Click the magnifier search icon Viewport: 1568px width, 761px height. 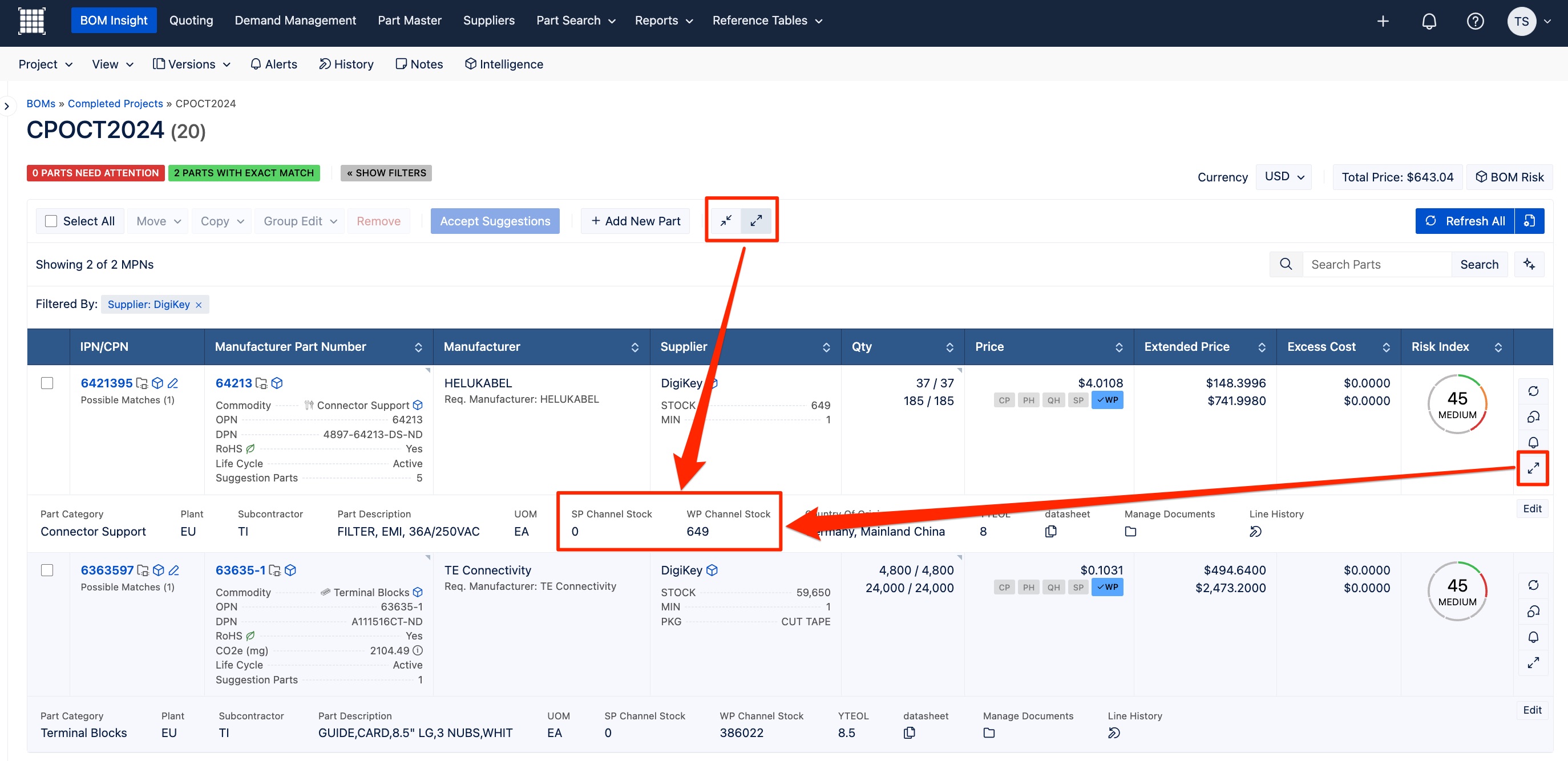tap(1286, 264)
